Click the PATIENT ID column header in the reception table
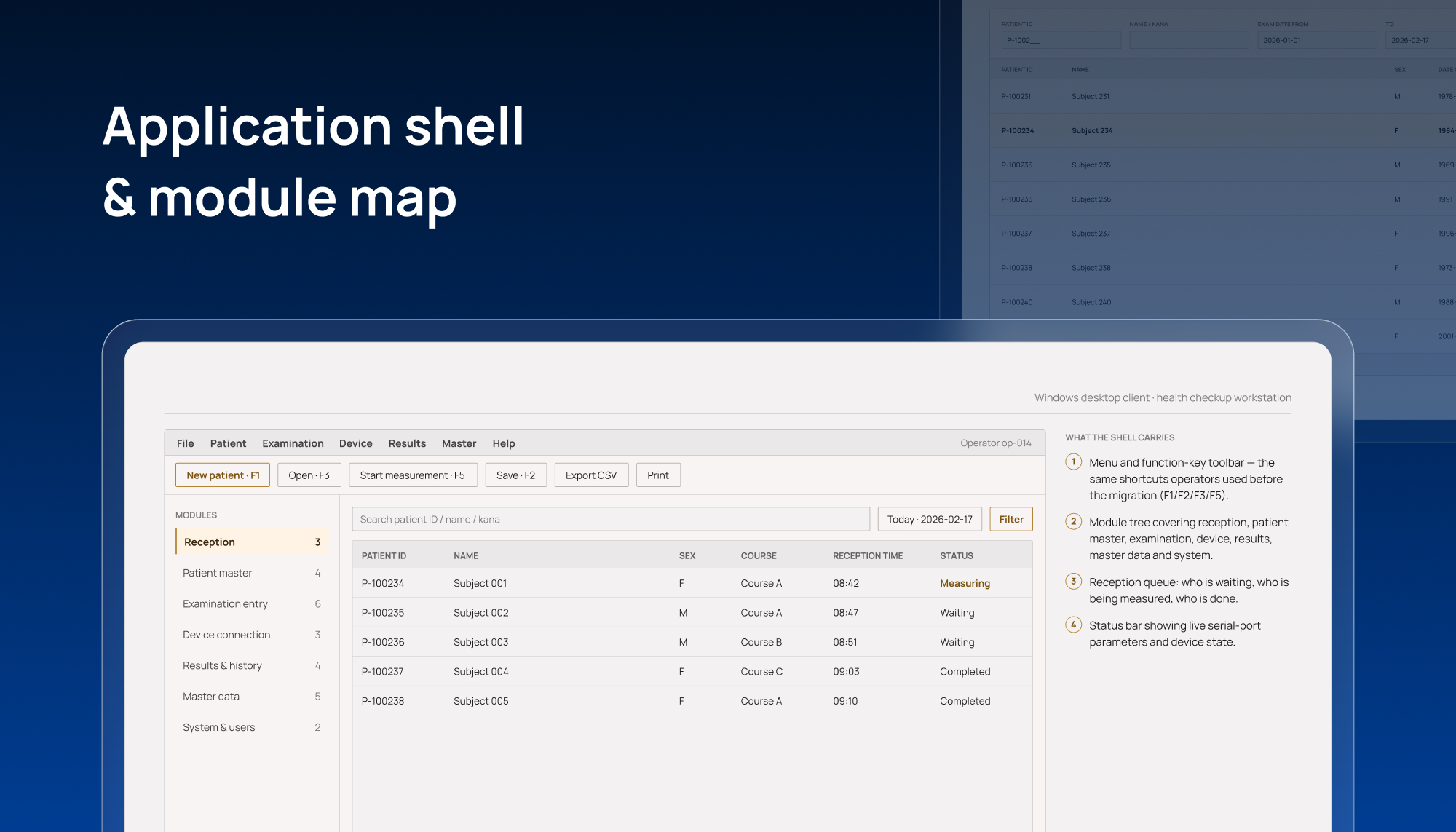 (384, 555)
